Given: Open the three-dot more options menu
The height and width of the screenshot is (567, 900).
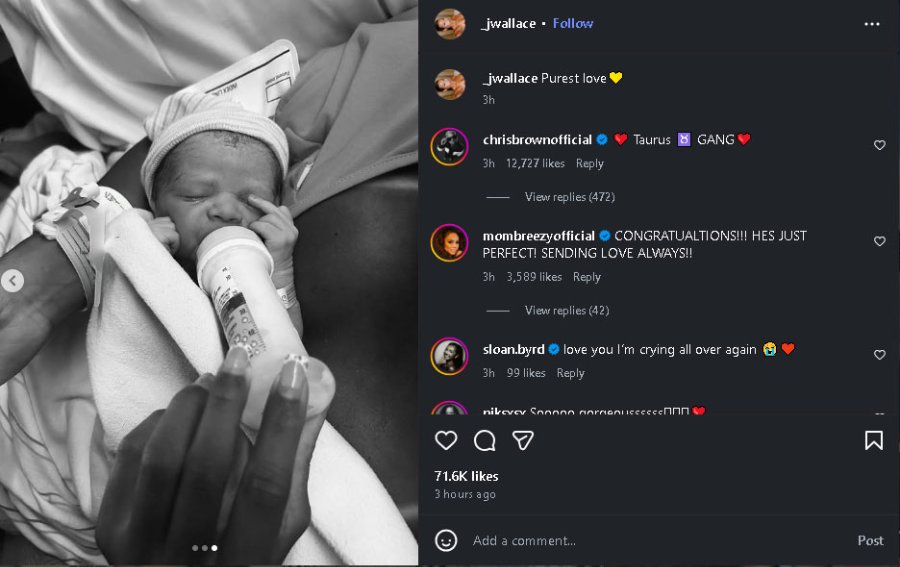Looking at the screenshot, I should tap(872, 23).
